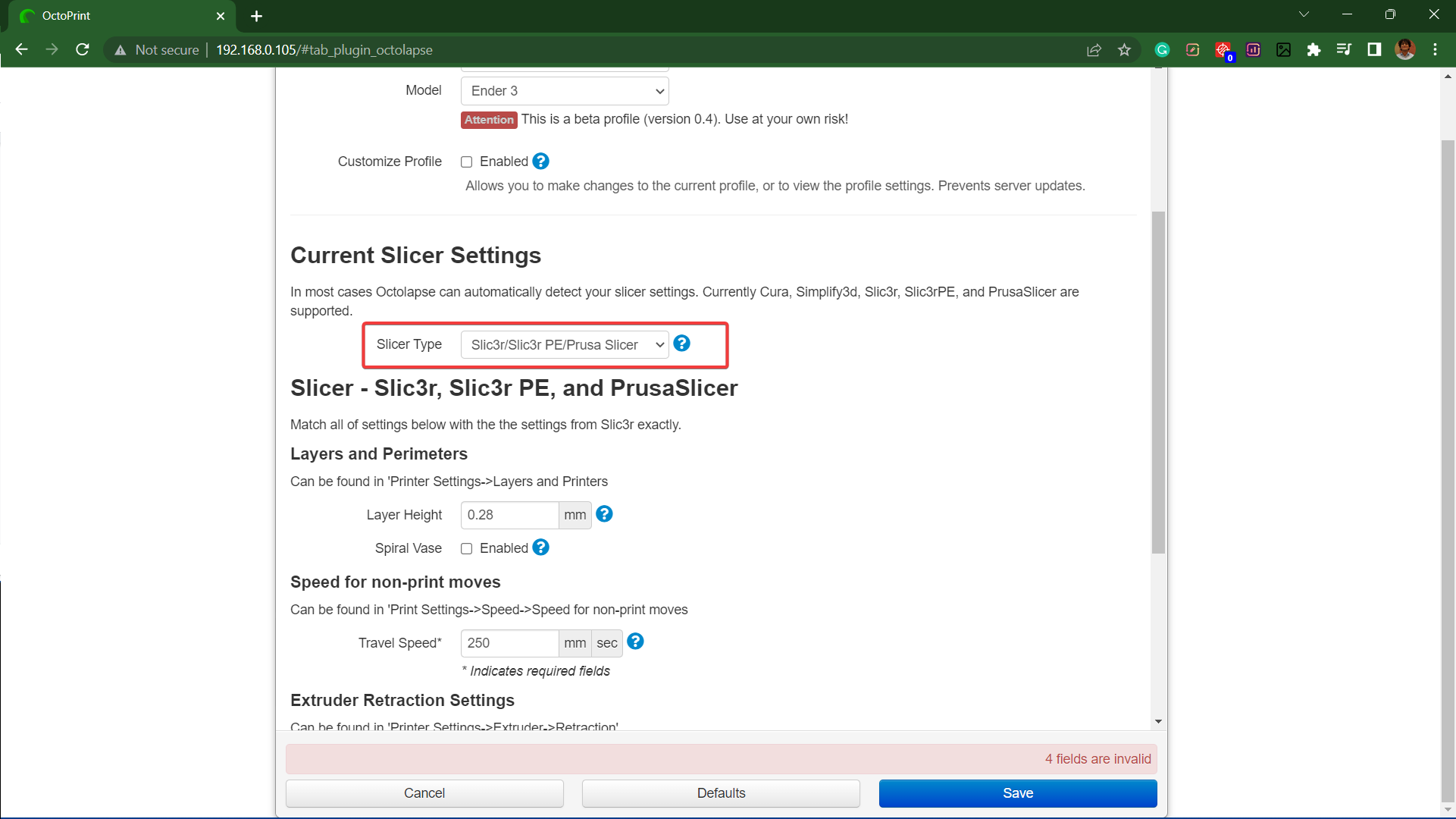The image size is (1456, 819).
Task: Open help icon for Travel Speed
Action: click(x=636, y=642)
